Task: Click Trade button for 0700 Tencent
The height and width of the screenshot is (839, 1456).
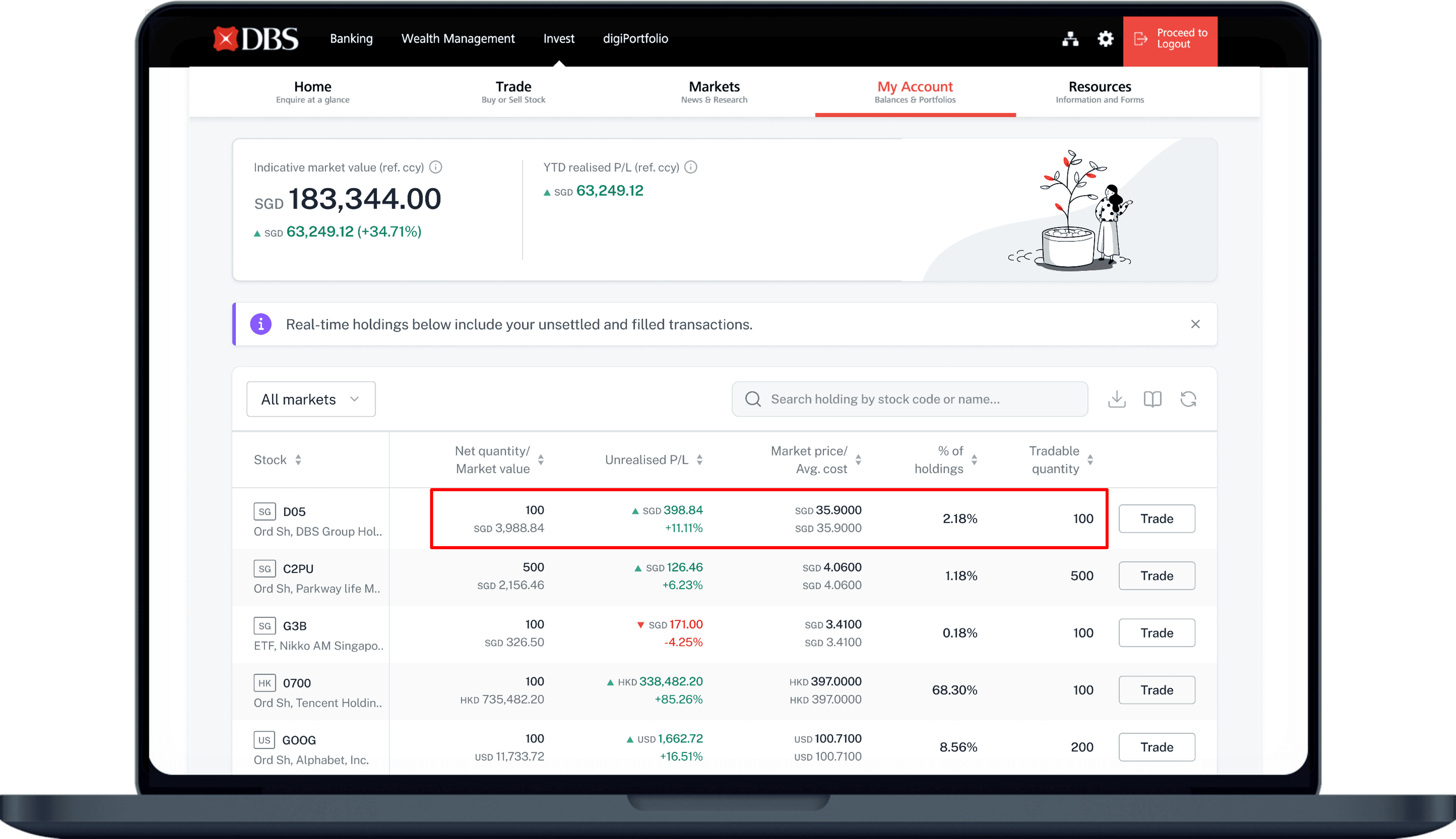Action: point(1156,690)
